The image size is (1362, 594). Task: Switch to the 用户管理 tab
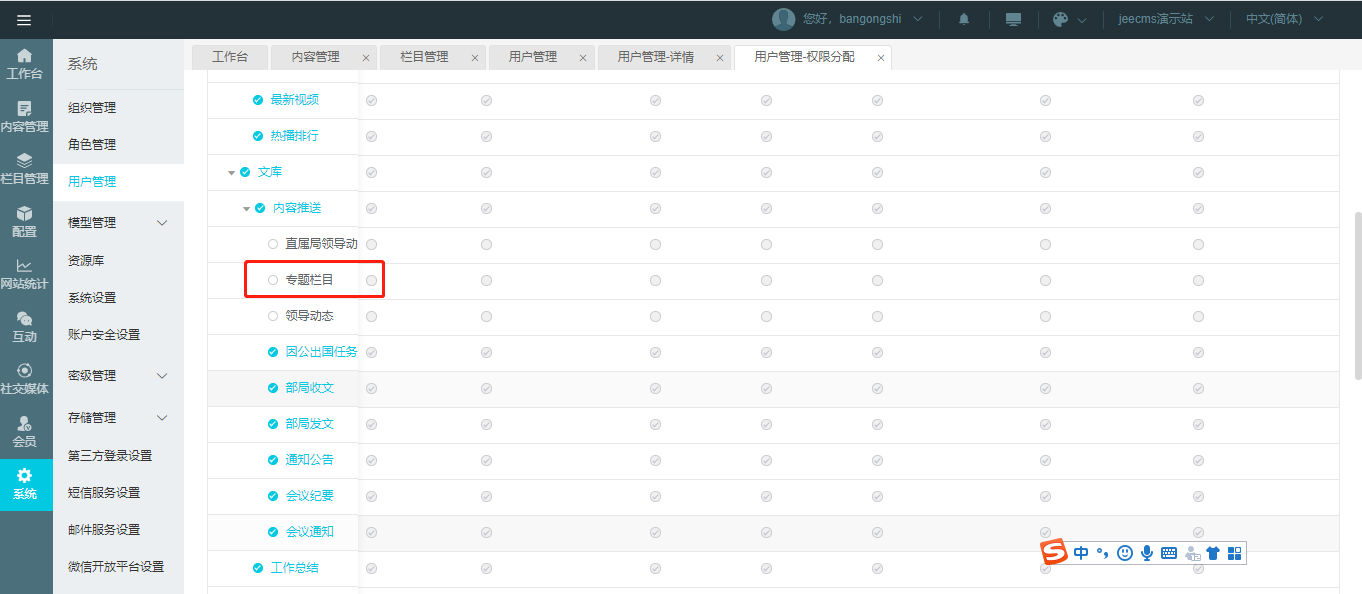coord(533,57)
